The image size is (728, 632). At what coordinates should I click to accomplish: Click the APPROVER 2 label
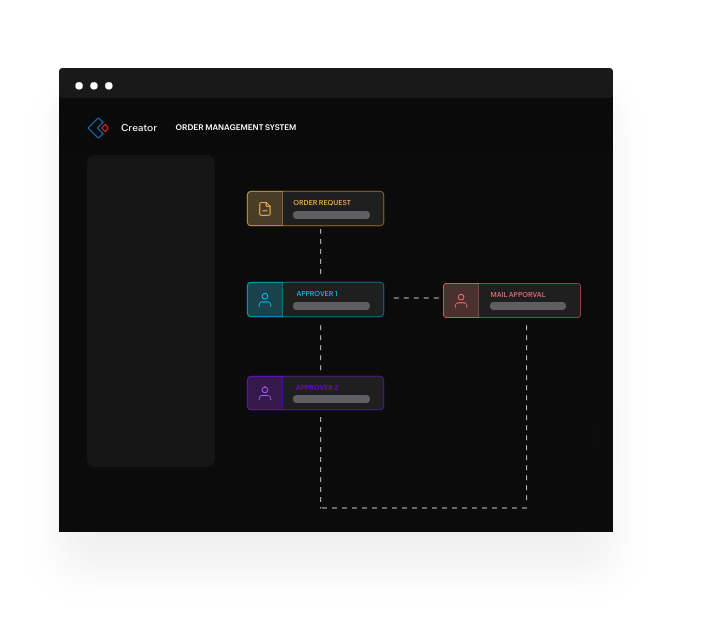click(x=317, y=387)
